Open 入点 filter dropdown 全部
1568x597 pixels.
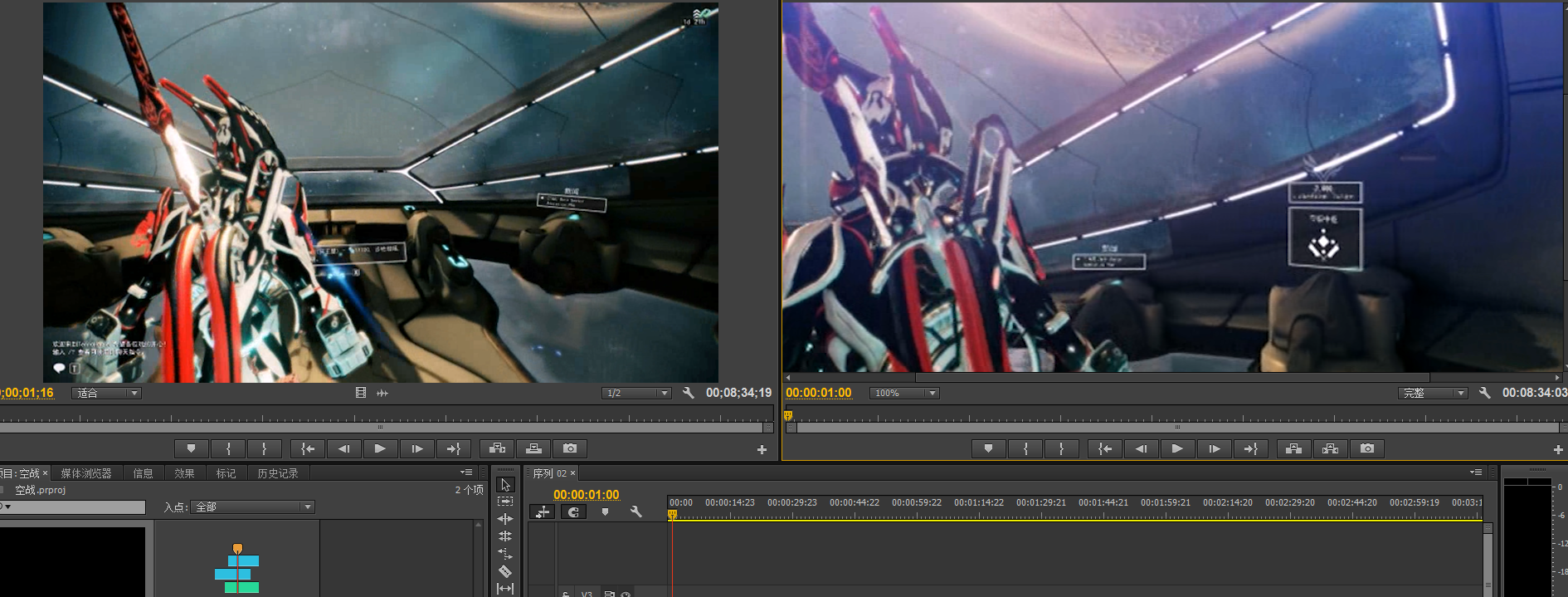[252, 506]
